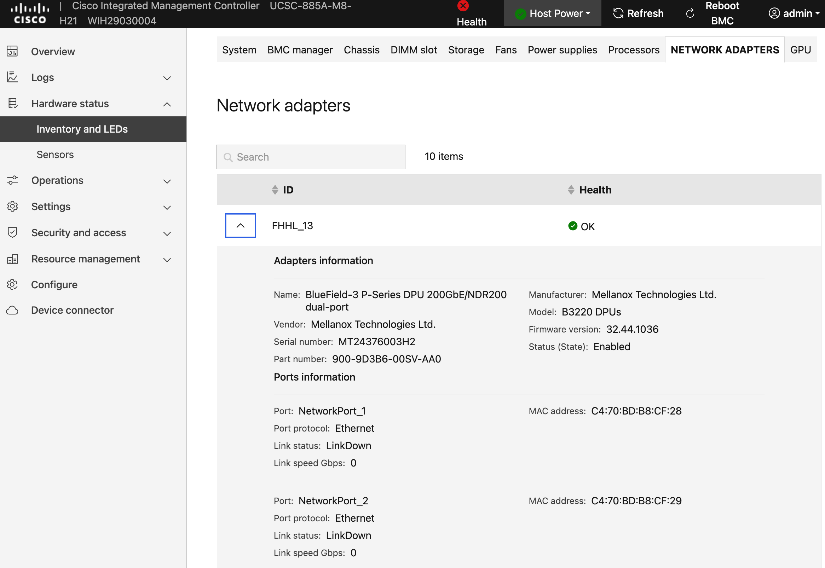Click the NetworkPort_2 port name
The width and height of the screenshot is (825, 568).
(x=333, y=501)
